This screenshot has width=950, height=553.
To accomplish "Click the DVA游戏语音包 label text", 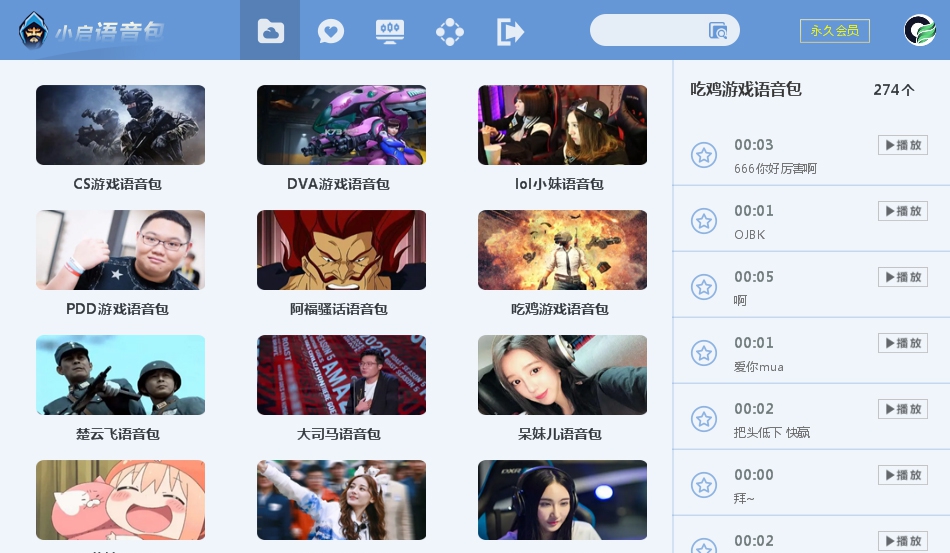I will pyautogui.click(x=338, y=184).
